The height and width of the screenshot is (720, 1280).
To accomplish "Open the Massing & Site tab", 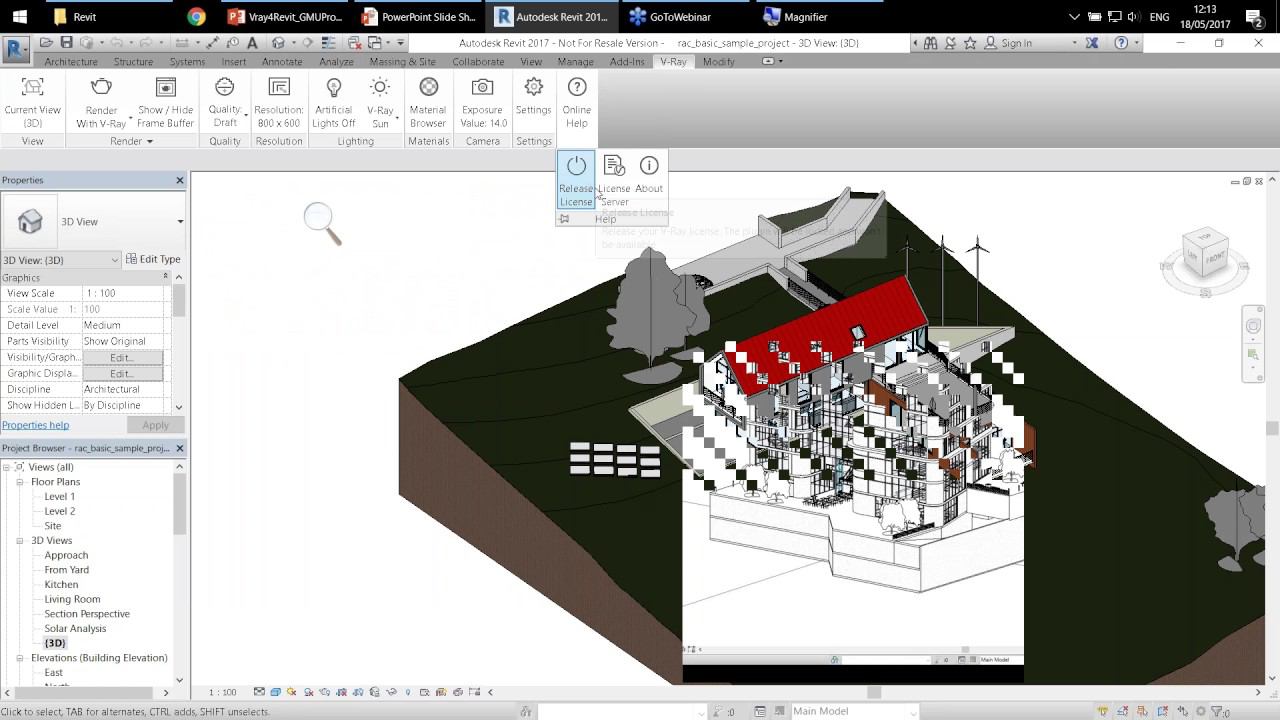I will click(x=402, y=62).
